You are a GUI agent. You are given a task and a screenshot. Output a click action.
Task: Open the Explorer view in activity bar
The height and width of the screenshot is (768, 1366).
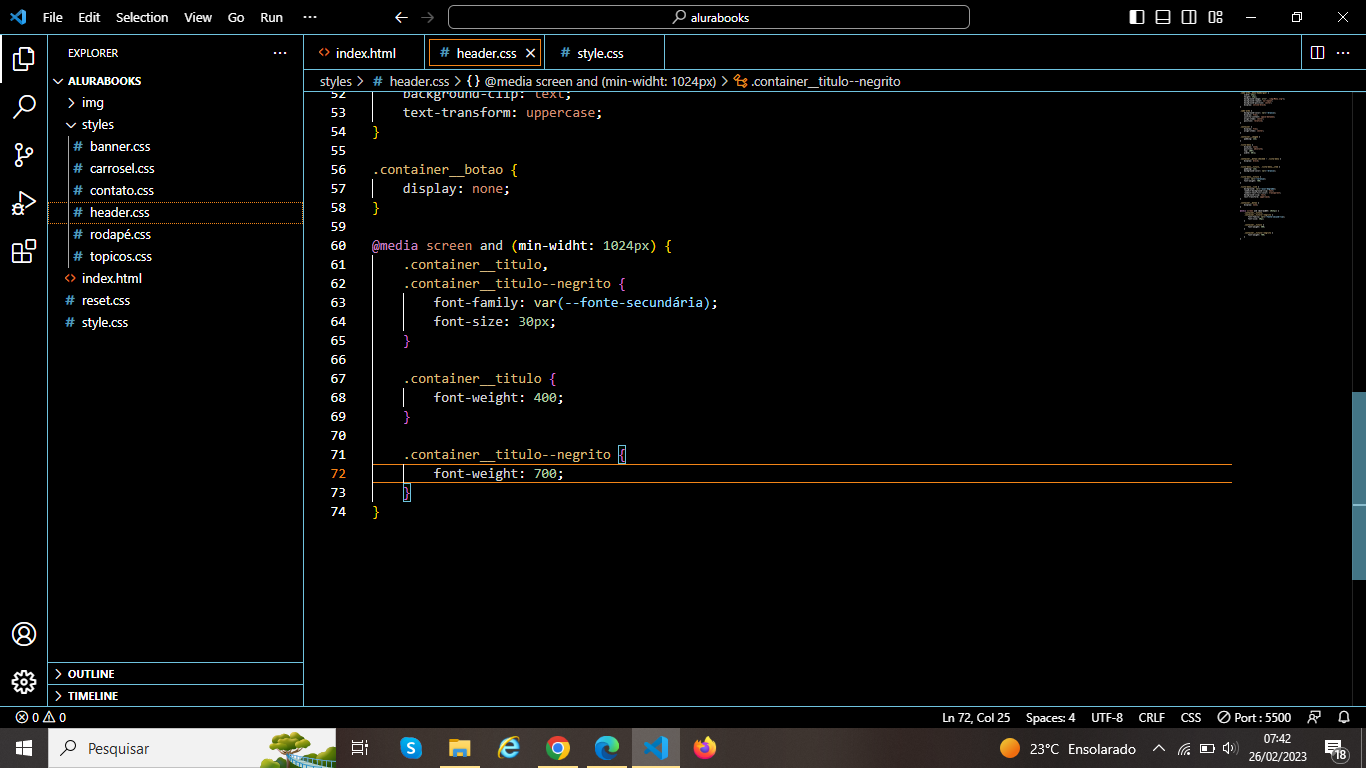click(24, 58)
